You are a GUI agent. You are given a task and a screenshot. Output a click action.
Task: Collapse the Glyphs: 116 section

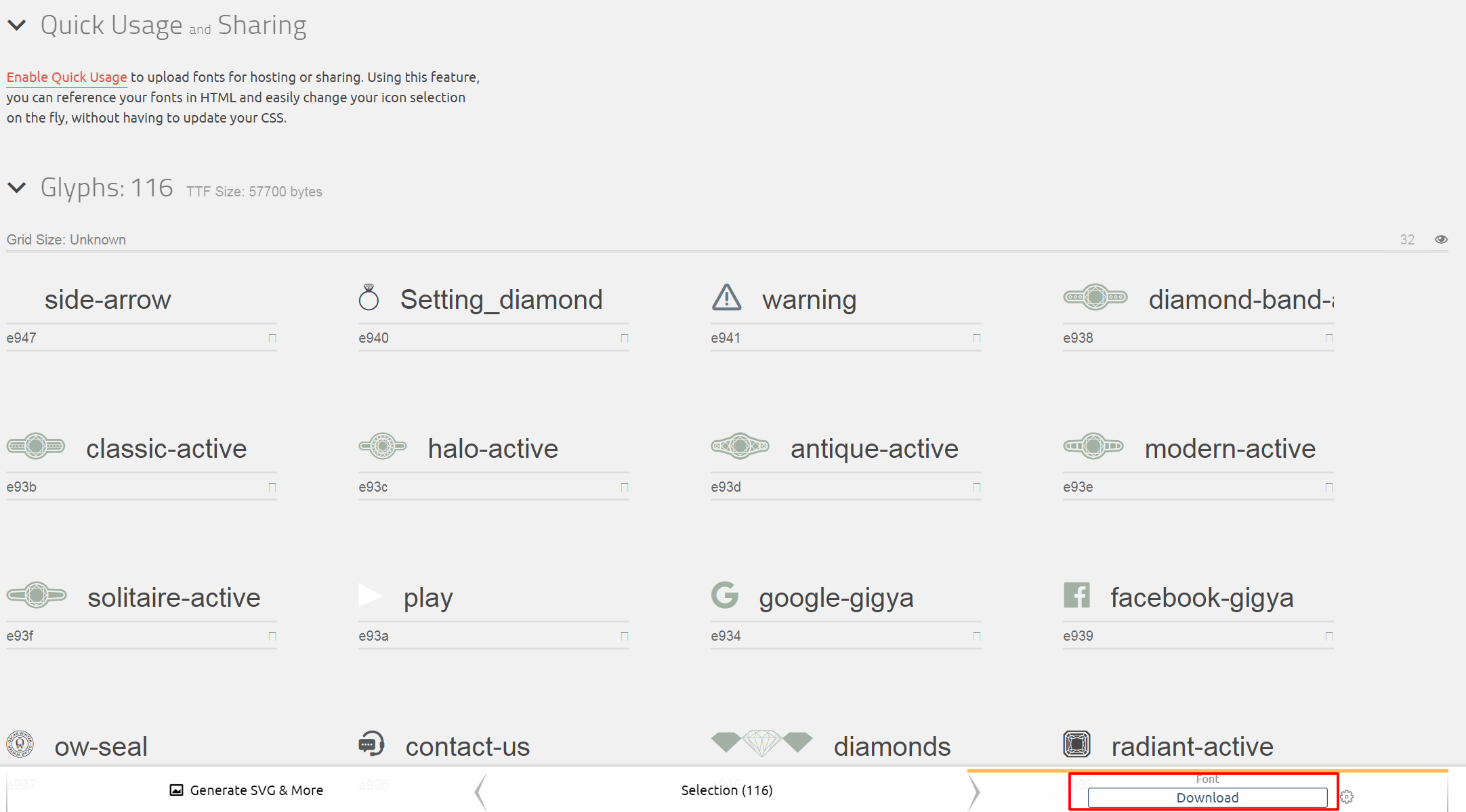[17, 188]
